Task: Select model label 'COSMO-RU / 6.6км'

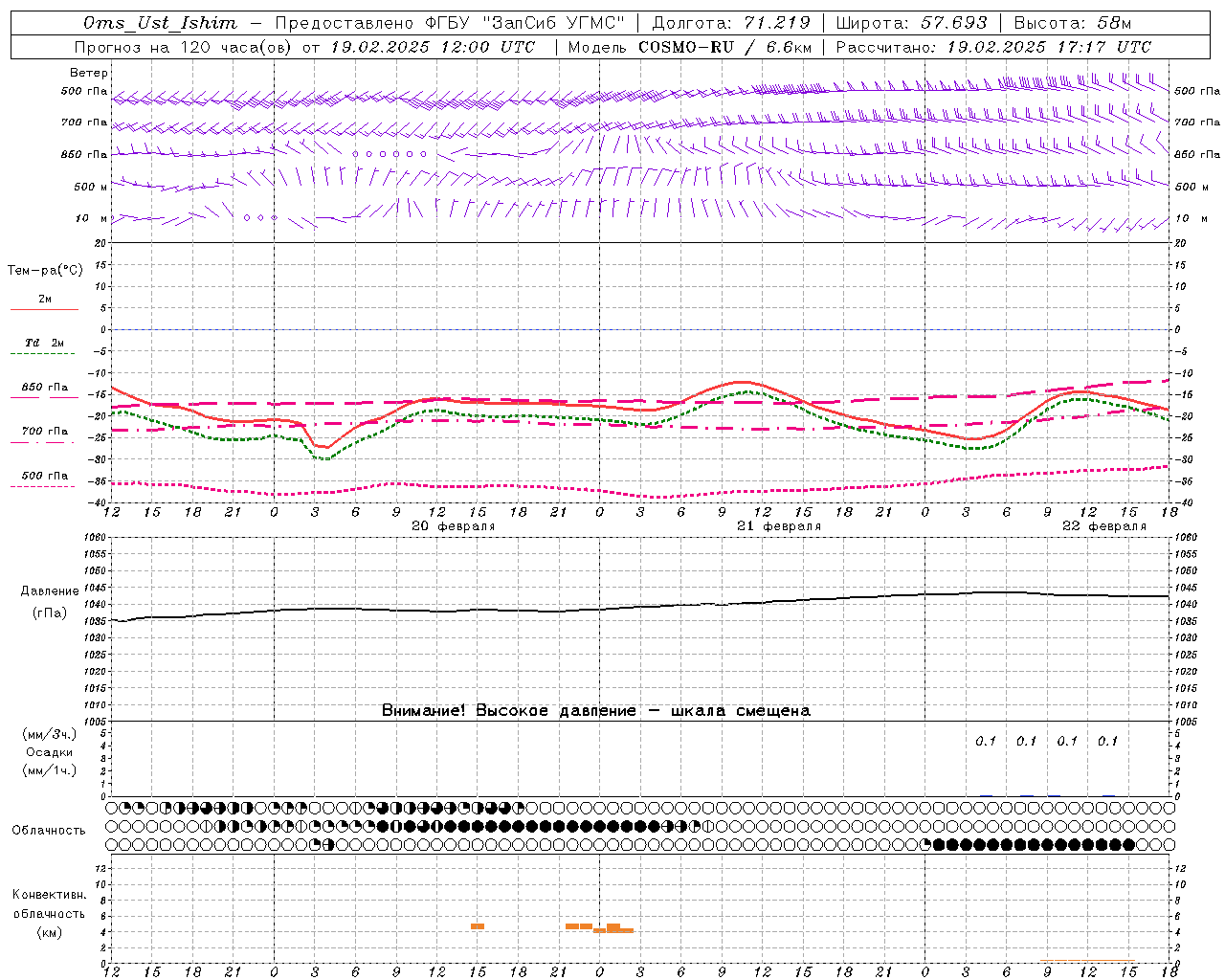Action: pos(725,47)
